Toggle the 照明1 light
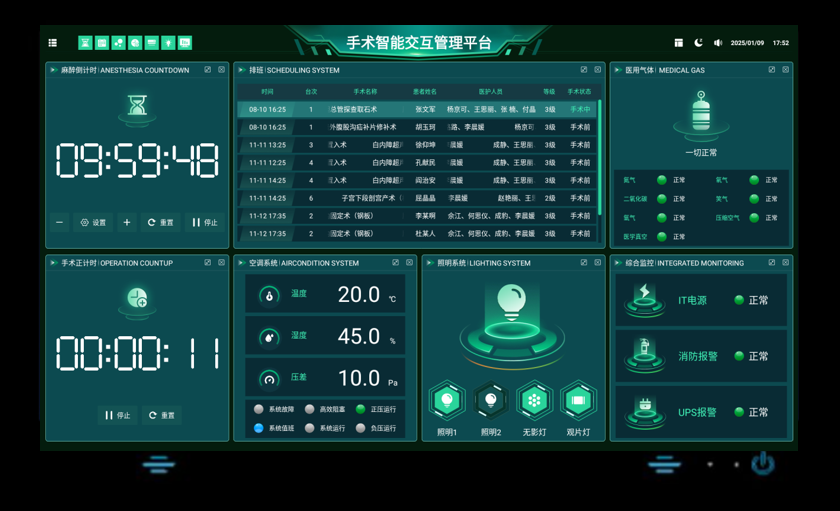The height and width of the screenshot is (511, 840). (447, 401)
